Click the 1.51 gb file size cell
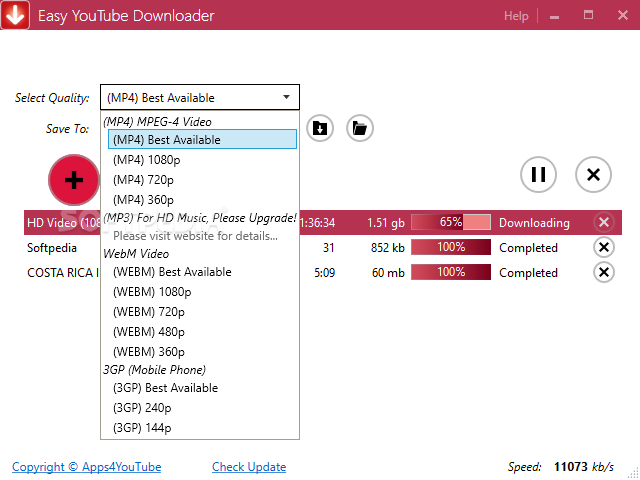This screenshot has height=480, width=640. coord(385,223)
